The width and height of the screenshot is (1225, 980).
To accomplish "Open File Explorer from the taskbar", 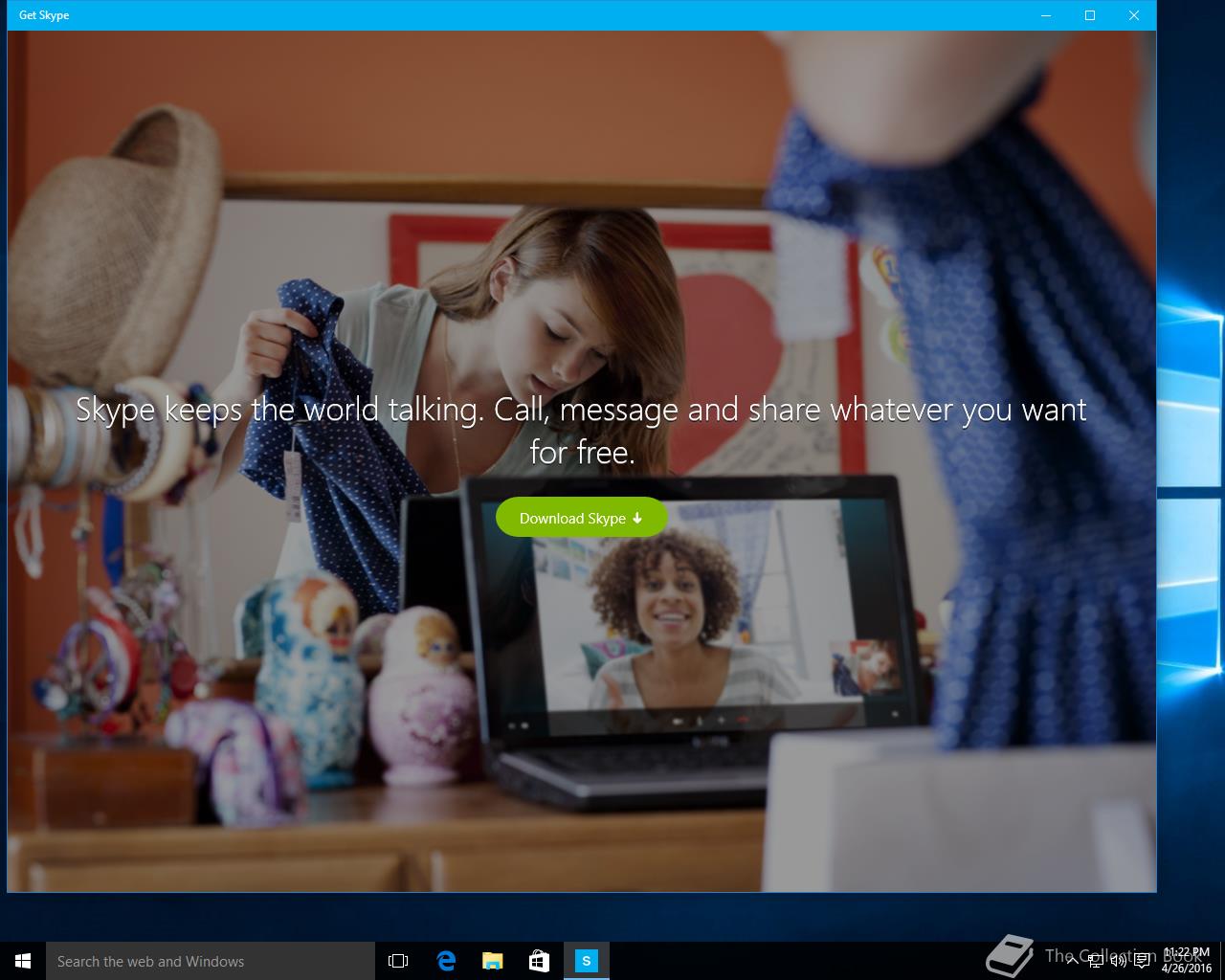I will pyautogui.click(x=492, y=961).
